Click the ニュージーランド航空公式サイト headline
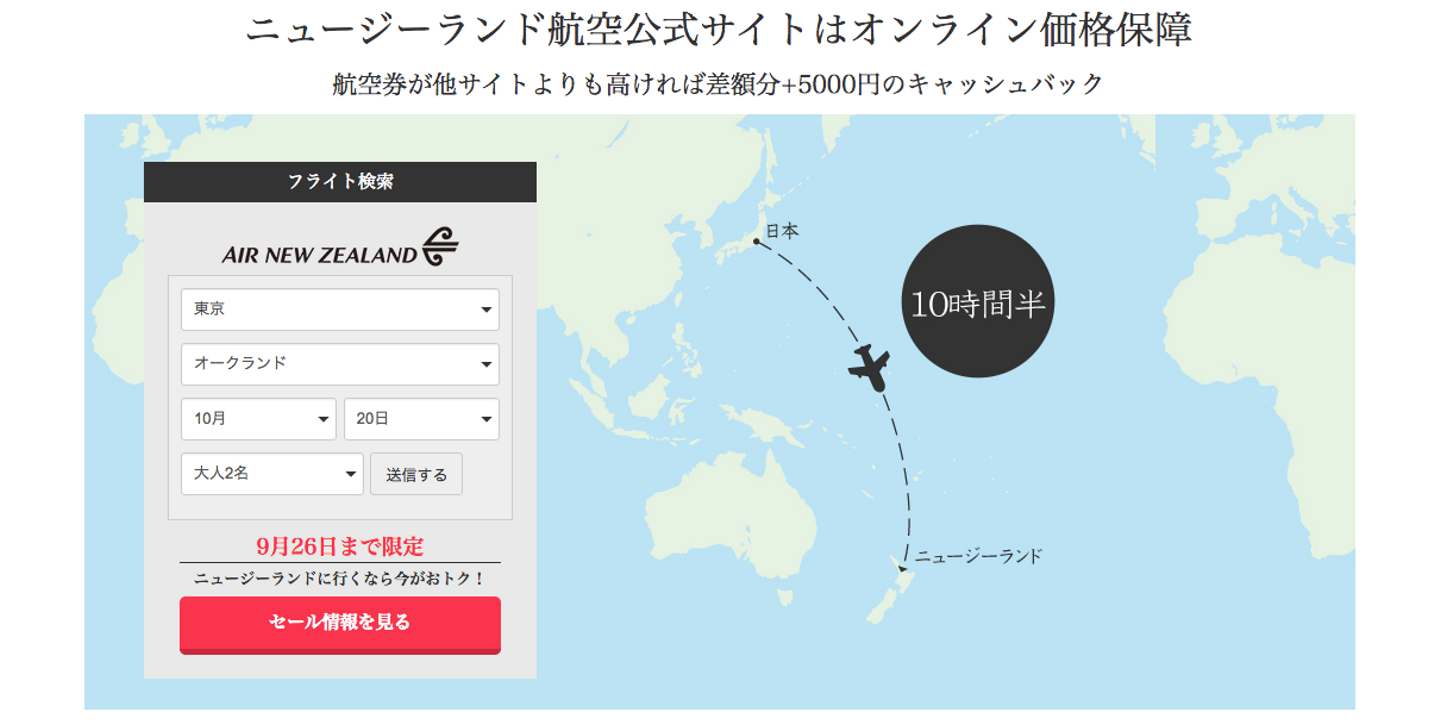Image resolution: width=1440 pixels, height=724 pixels. [x=719, y=29]
